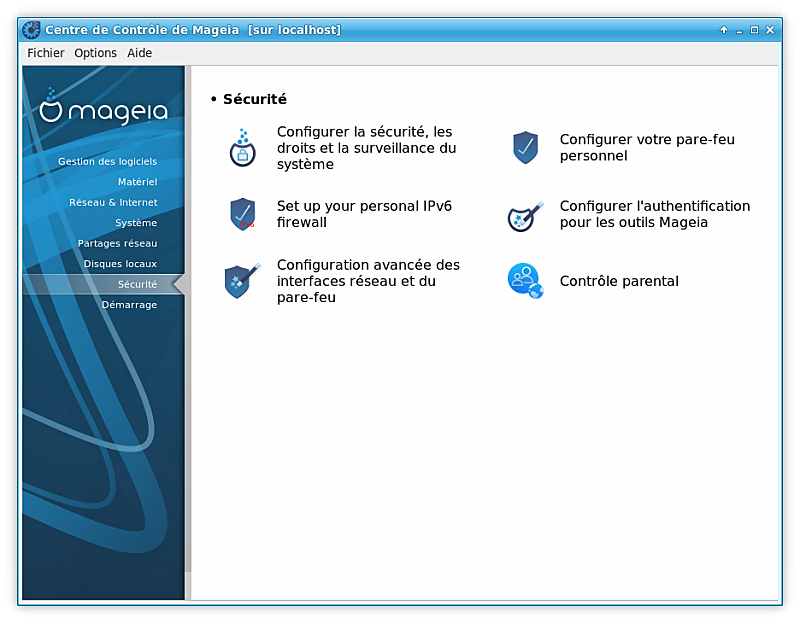Click the IPv6 firewall shield icon
The height and width of the screenshot is (623, 800).
click(243, 214)
